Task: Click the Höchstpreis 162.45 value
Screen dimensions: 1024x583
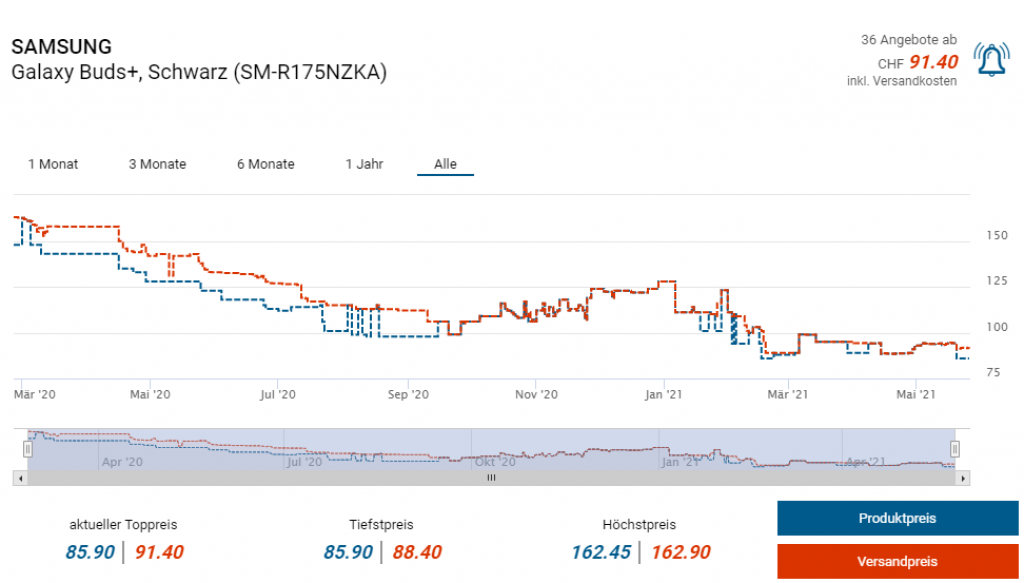Action: (x=601, y=552)
